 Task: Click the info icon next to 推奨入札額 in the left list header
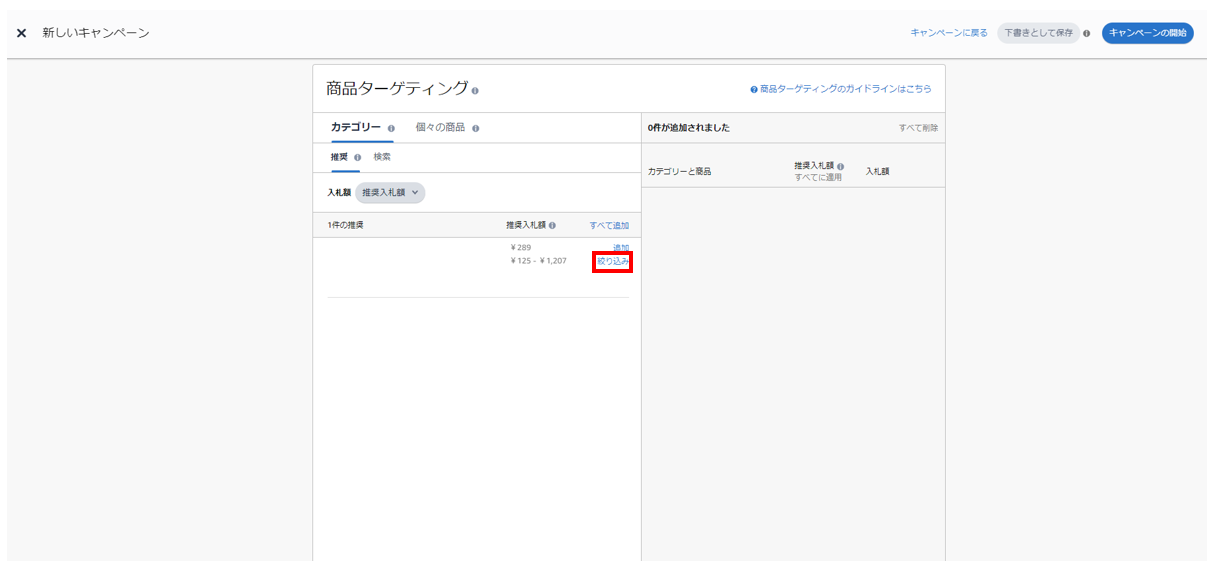click(x=552, y=226)
